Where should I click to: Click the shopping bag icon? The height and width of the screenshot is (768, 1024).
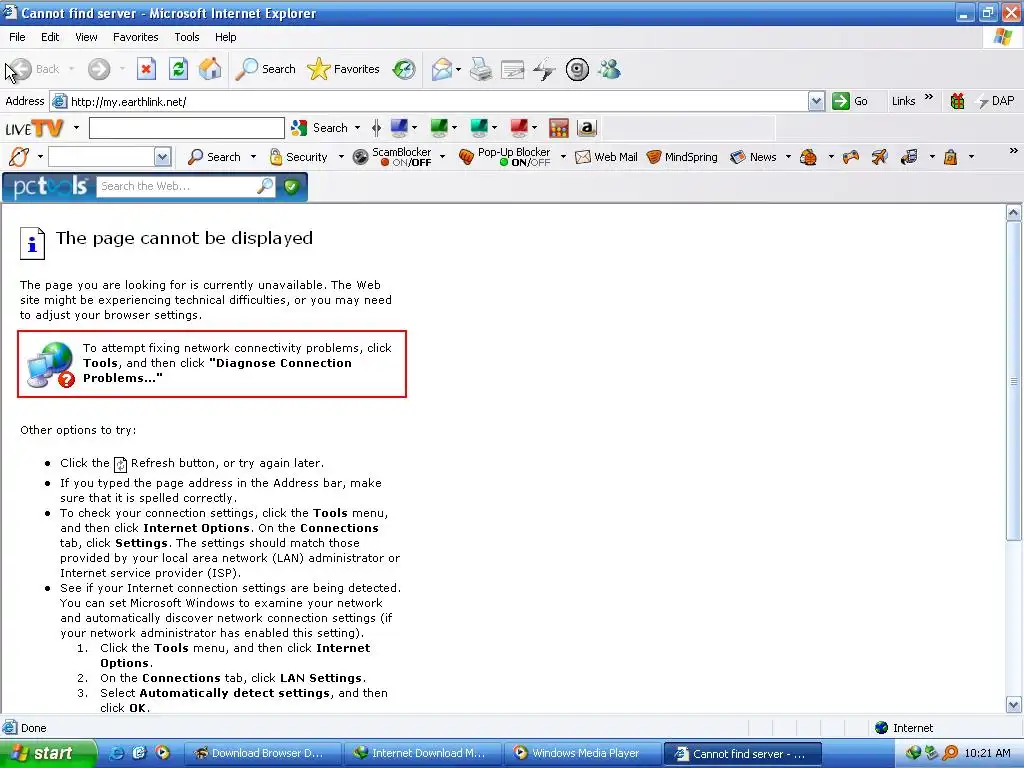(951, 157)
